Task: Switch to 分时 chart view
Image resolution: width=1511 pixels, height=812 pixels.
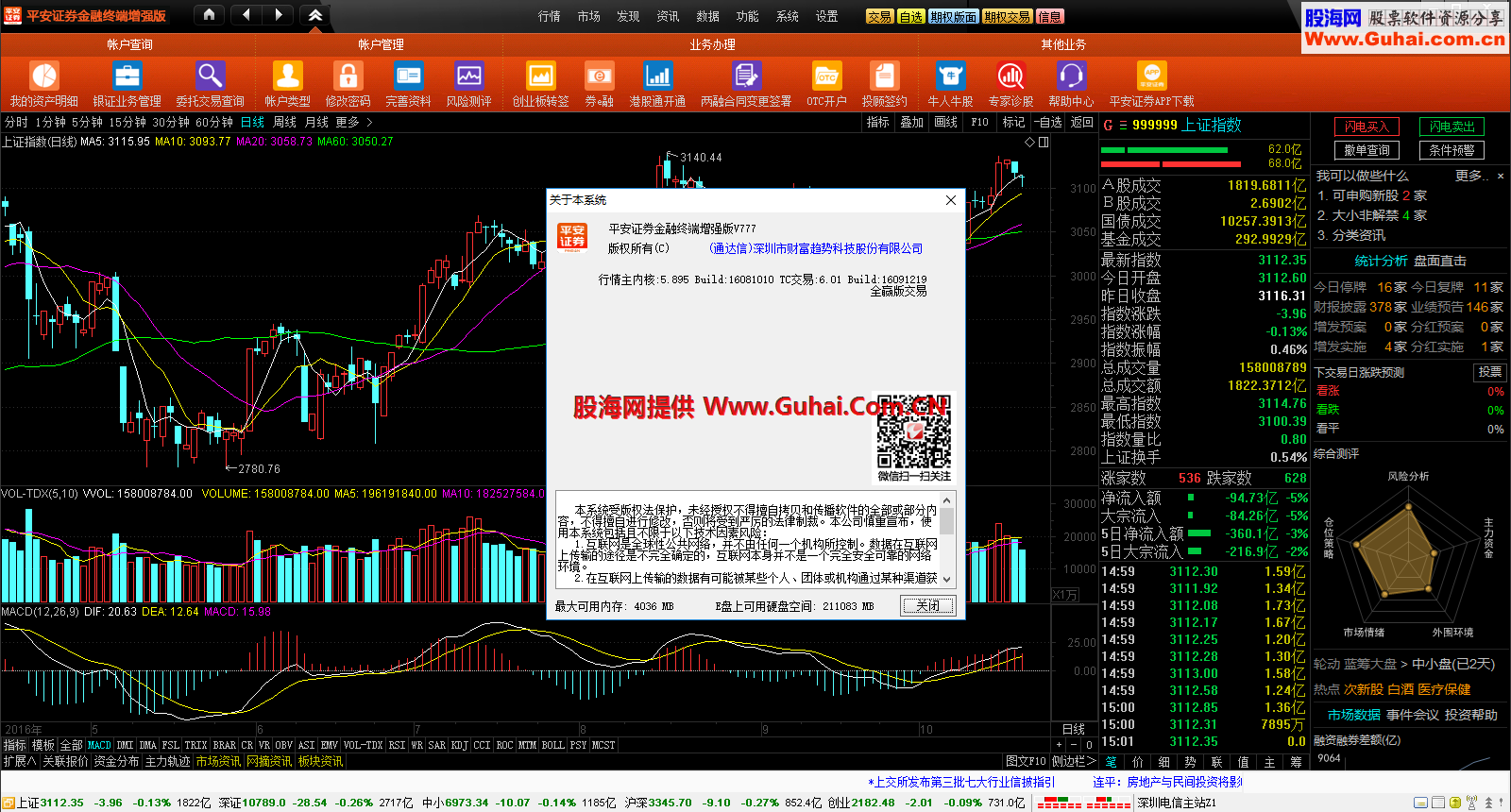Action: [16, 122]
